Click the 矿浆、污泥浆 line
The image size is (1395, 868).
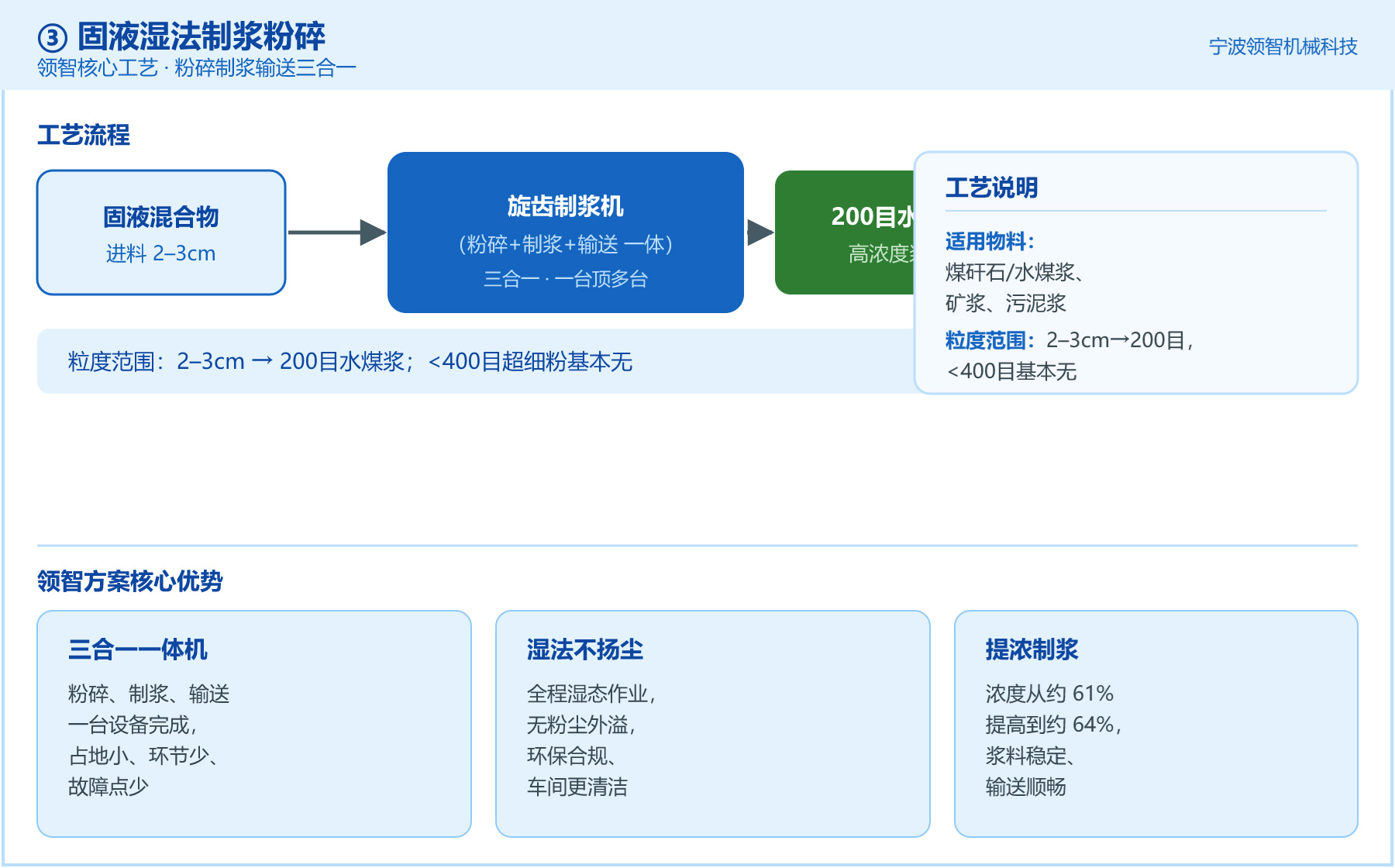click(1006, 303)
